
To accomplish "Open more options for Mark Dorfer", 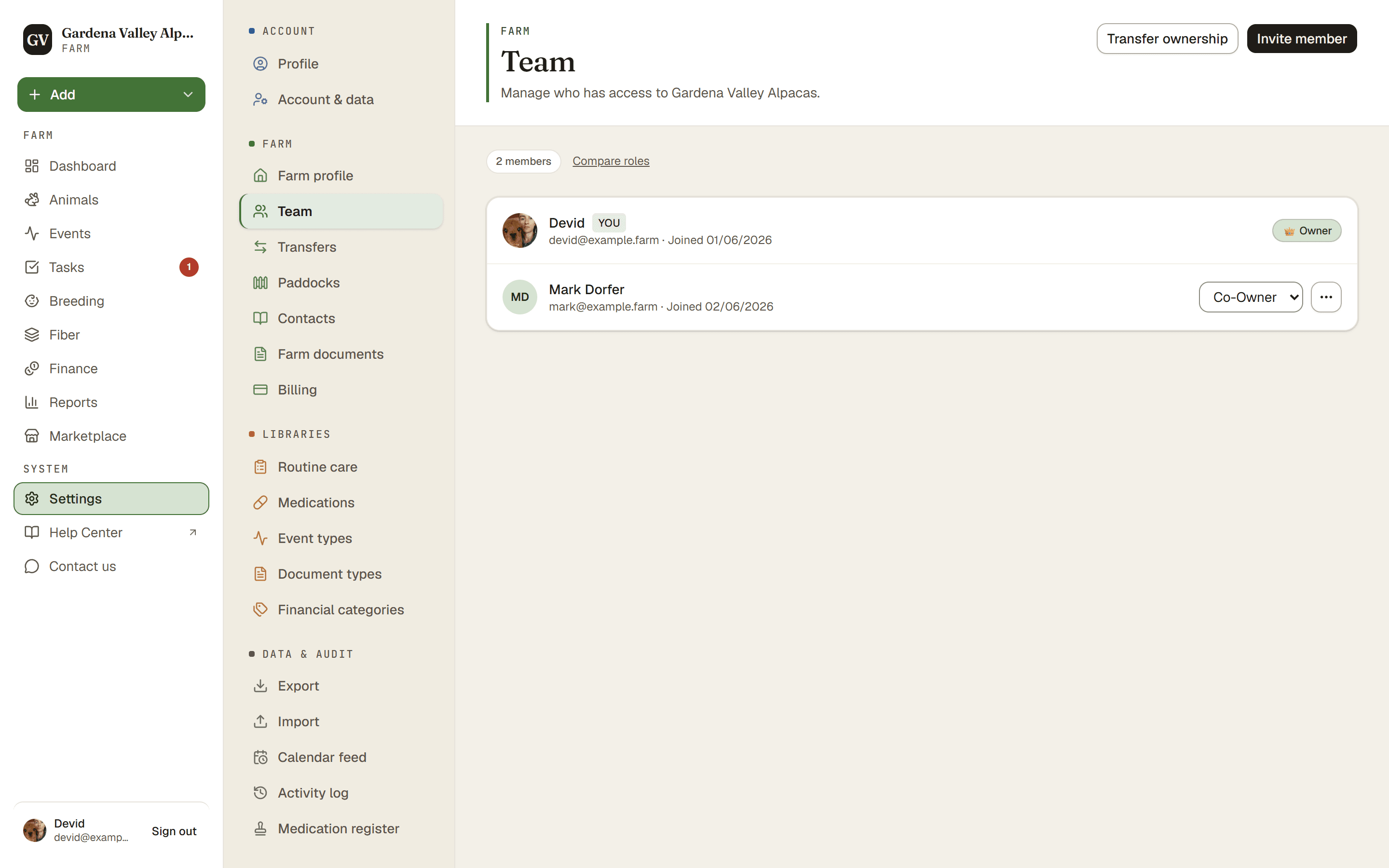I will pos(1326,297).
